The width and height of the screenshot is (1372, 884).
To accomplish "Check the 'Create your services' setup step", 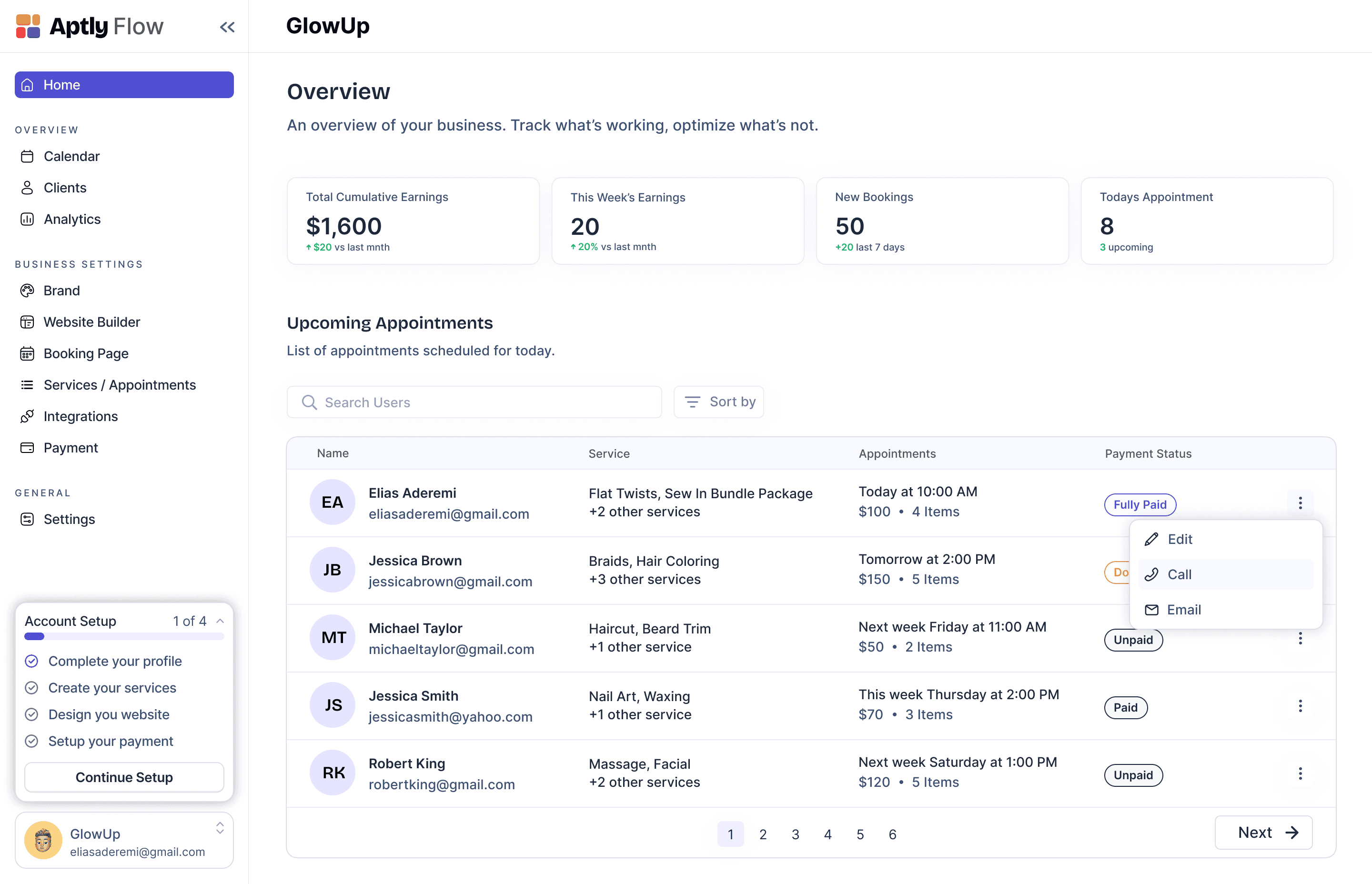I will click(x=32, y=688).
